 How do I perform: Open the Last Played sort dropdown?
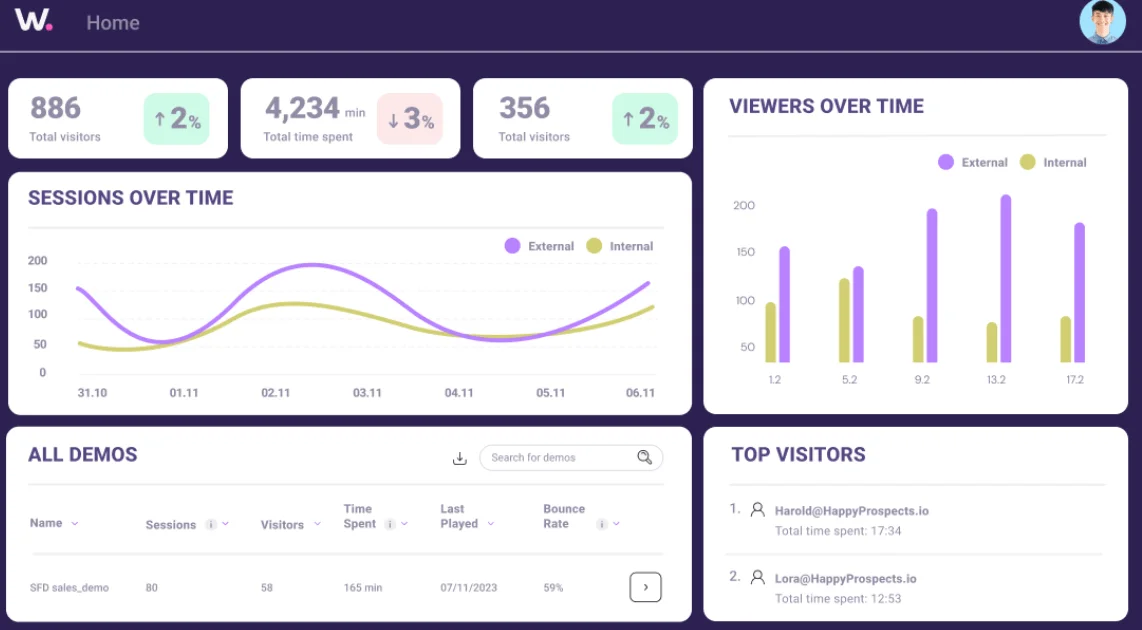tap(491, 523)
